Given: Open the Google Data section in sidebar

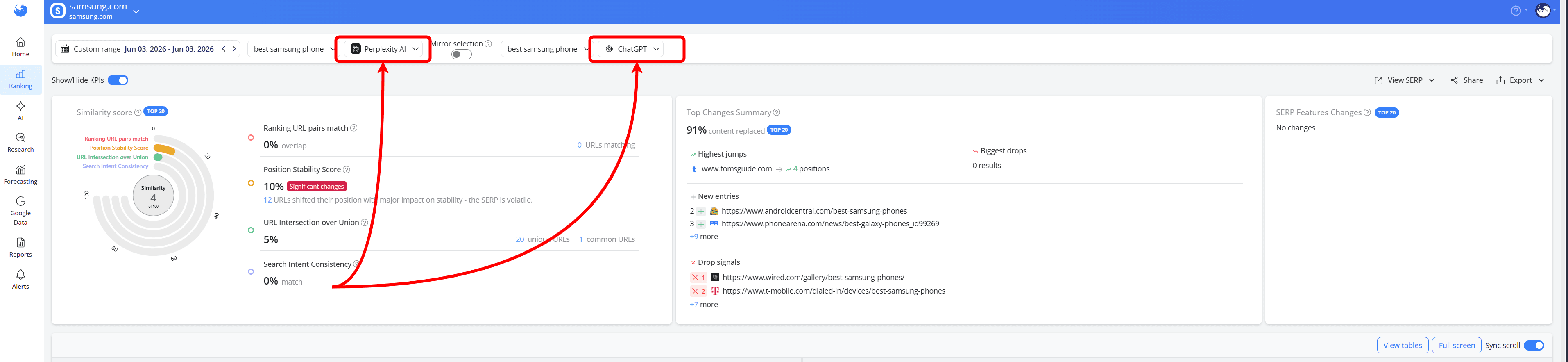Looking at the screenshot, I should (20, 211).
